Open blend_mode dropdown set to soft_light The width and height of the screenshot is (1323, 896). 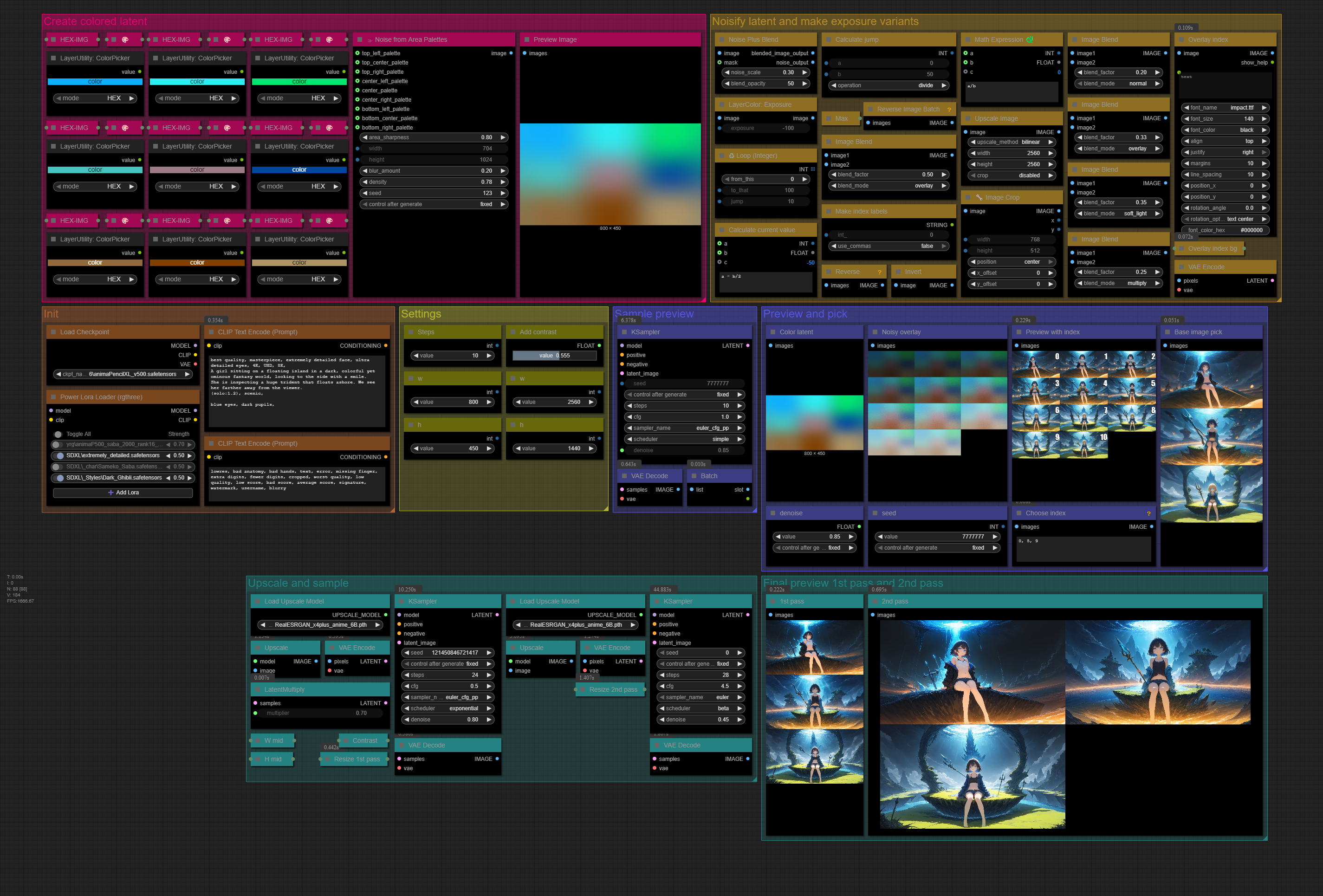click(1118, 214)
